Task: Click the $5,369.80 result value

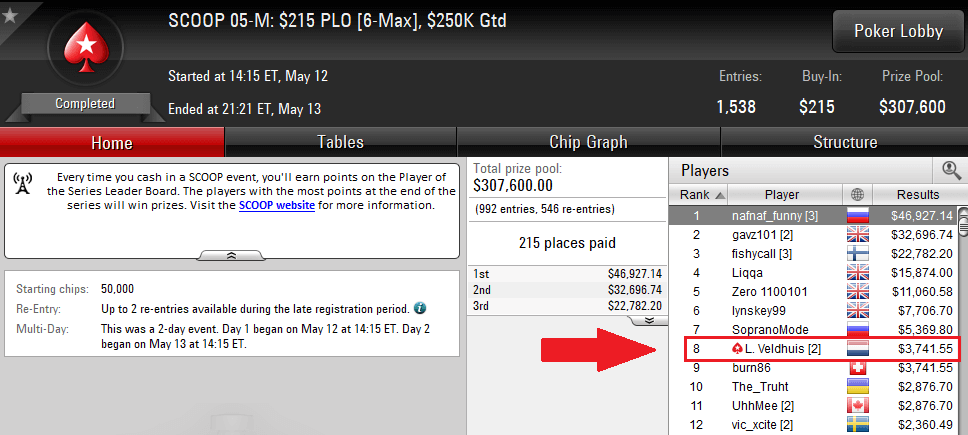Action: (925, 329)
